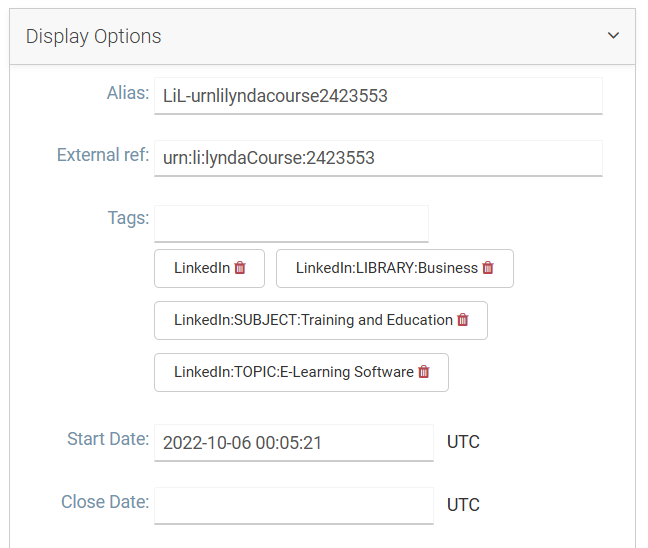Screen dimensions: 648x548
Task: Click the empty Close Date field
Action: click(293, 505)
